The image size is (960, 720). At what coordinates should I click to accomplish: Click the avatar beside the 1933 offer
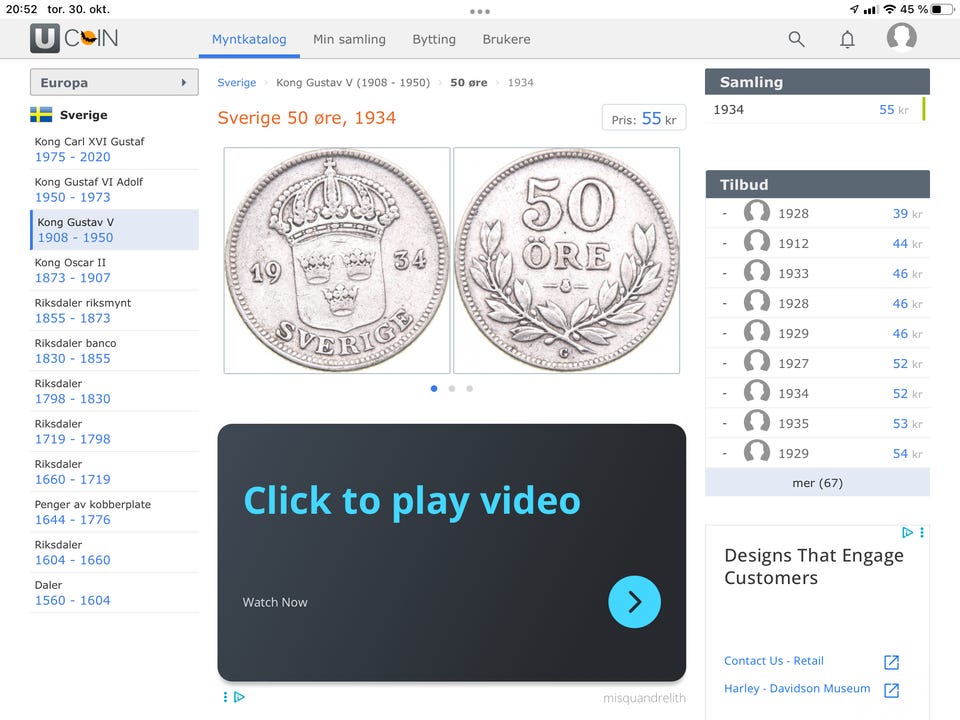[x=757, y=271]
